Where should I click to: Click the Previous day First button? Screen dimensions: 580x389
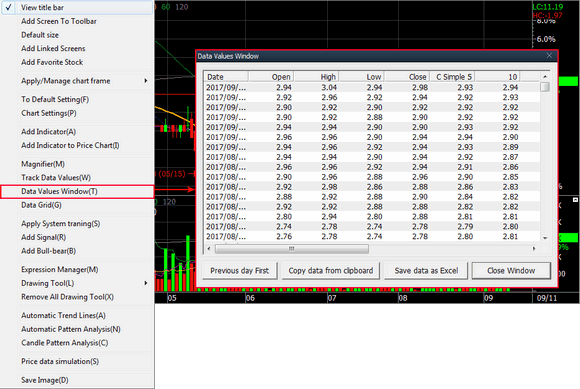pos(240,271)
